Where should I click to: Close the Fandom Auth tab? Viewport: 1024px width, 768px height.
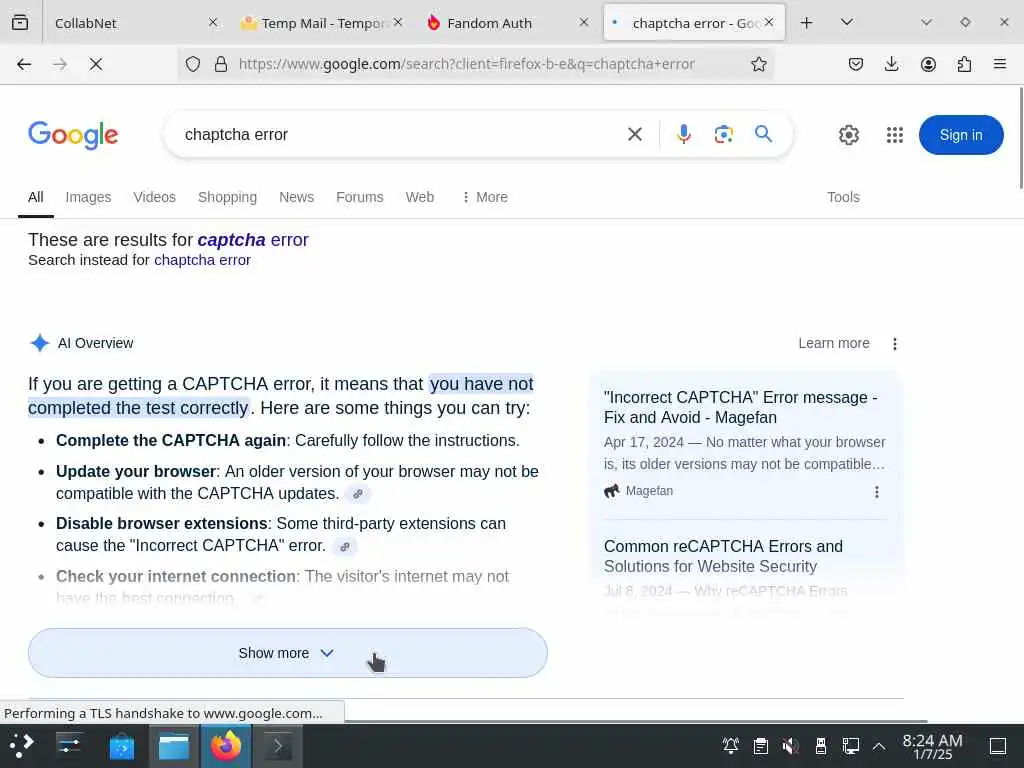point(584,23)
